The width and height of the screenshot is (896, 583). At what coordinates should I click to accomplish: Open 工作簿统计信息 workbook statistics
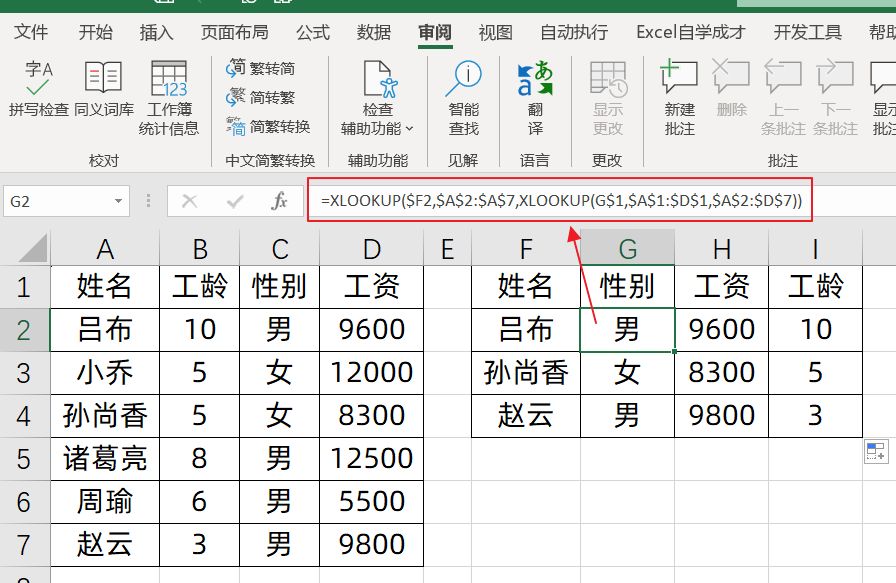(169, 97)
